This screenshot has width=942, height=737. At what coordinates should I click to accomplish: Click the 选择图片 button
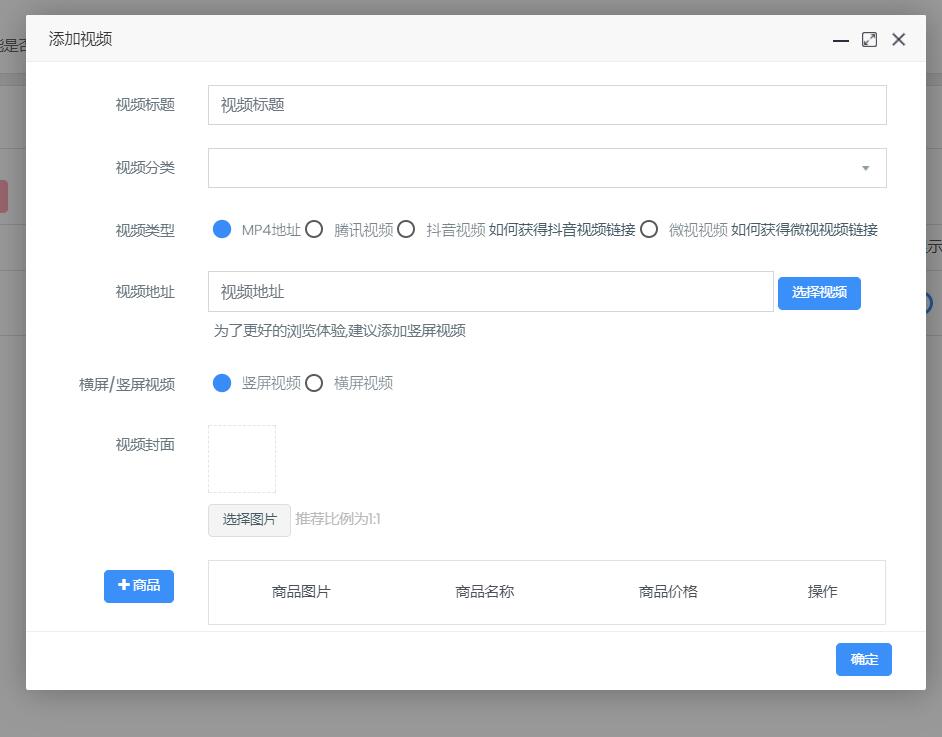pyautogui.click(x=249, y=520)
